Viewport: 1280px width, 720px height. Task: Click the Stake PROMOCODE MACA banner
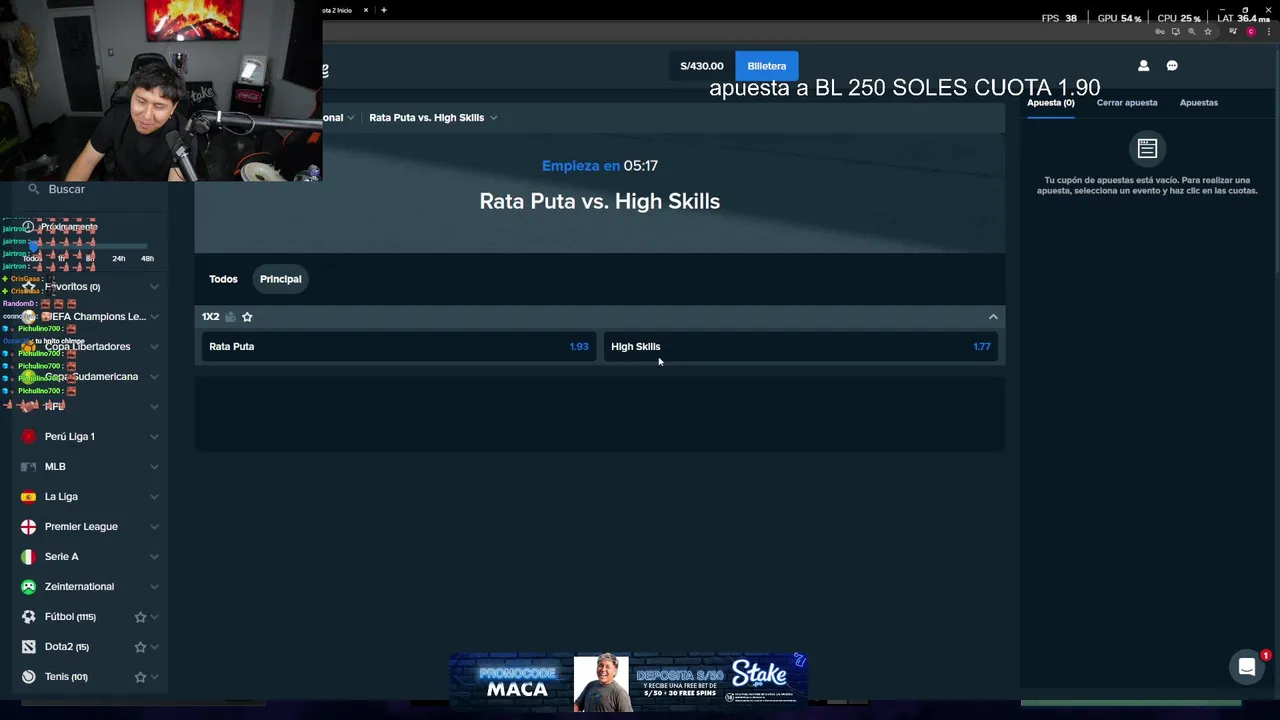click(x=629, y=682)
